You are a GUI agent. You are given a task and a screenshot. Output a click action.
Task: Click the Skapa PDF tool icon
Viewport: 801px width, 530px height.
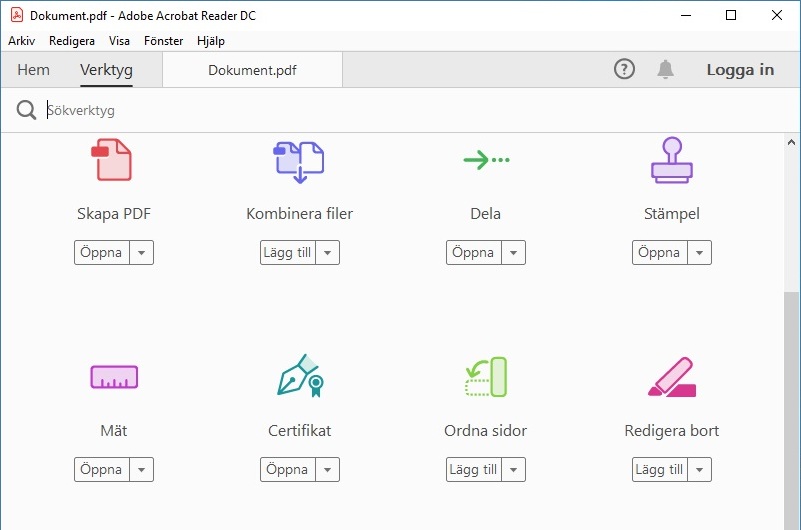pos(112,159)
